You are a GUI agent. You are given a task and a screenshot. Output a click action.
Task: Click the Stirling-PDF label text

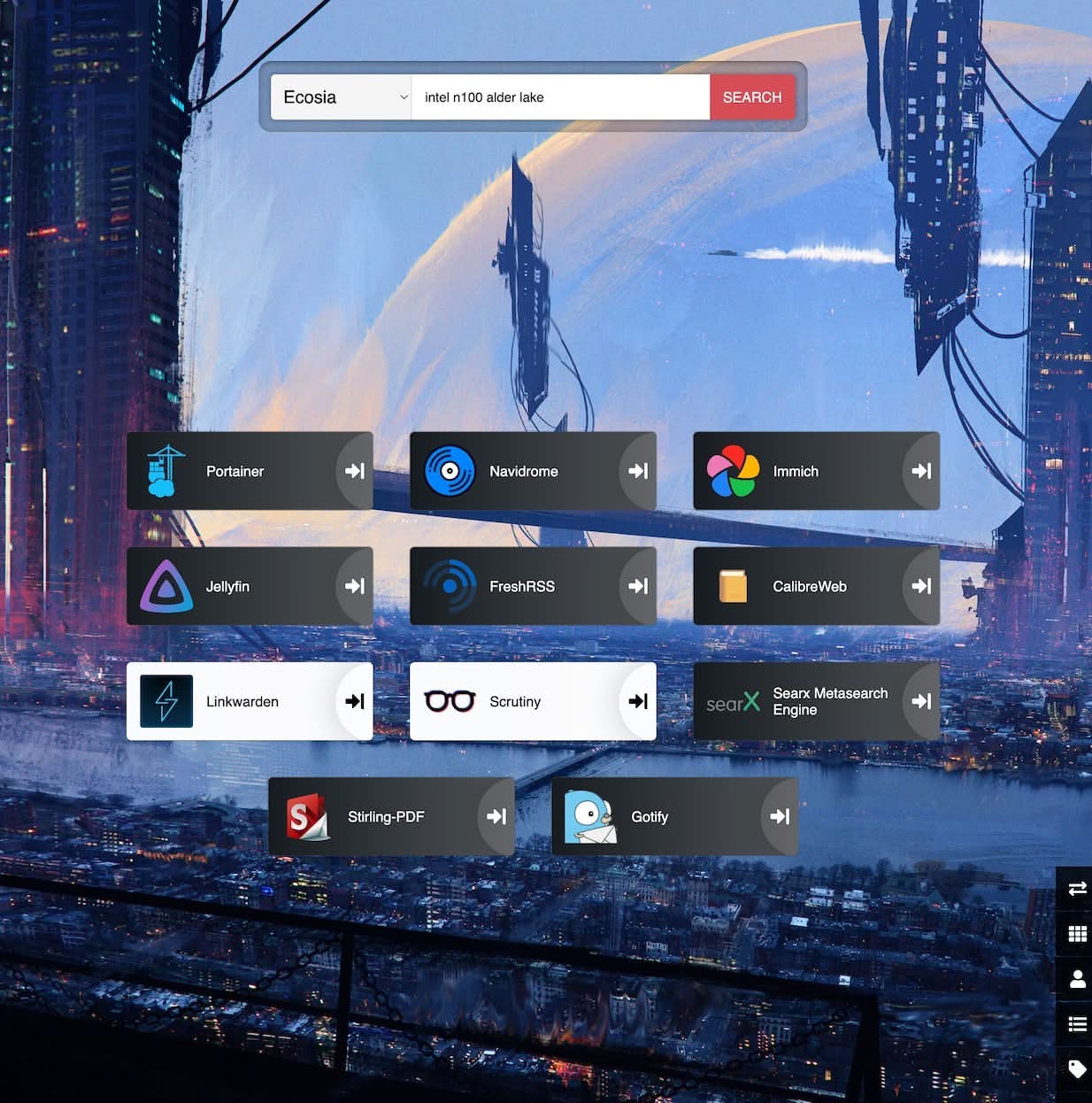pyautogui.click(x=386, y=816)
